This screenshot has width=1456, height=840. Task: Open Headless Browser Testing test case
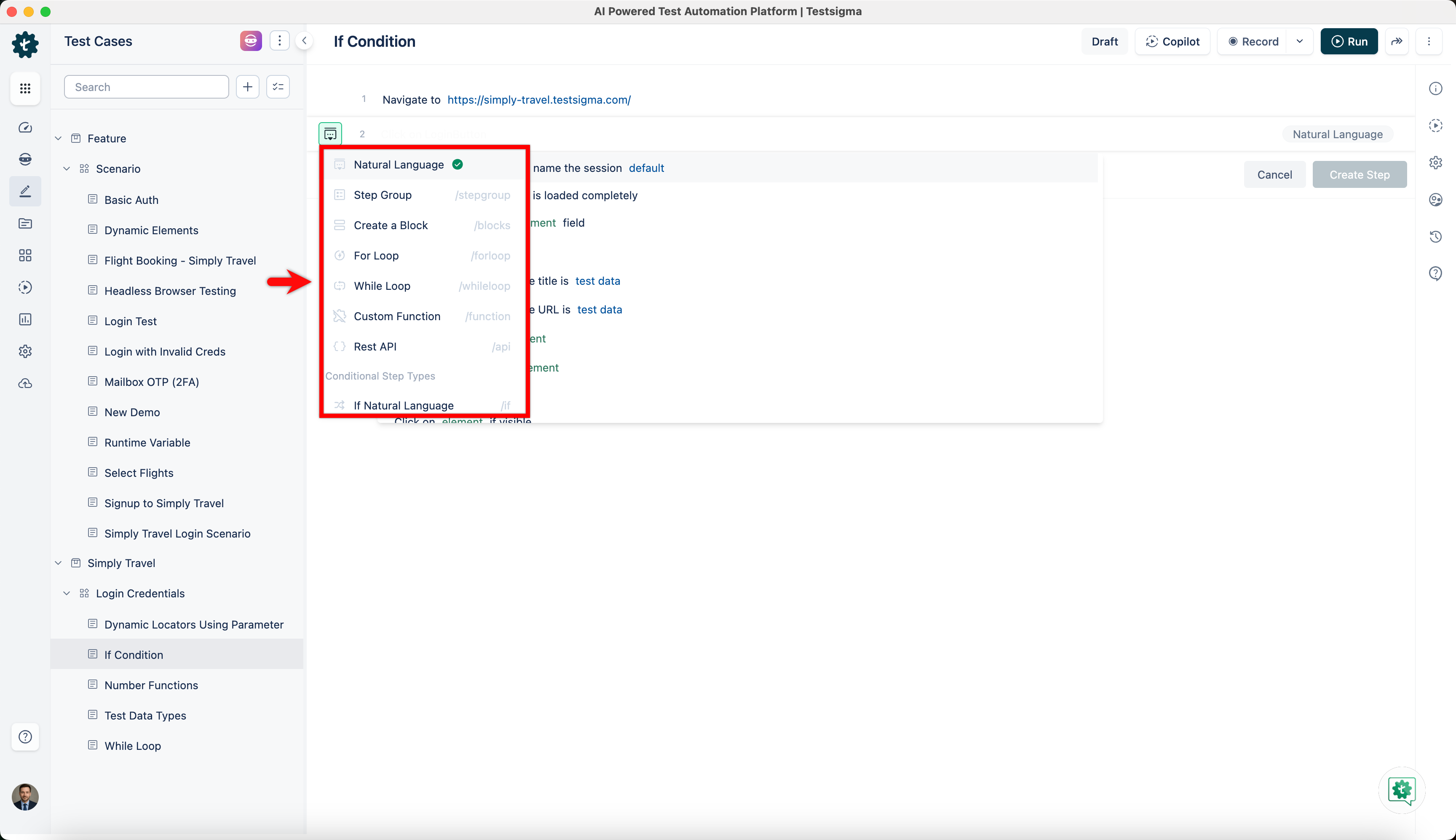point(170,291)
